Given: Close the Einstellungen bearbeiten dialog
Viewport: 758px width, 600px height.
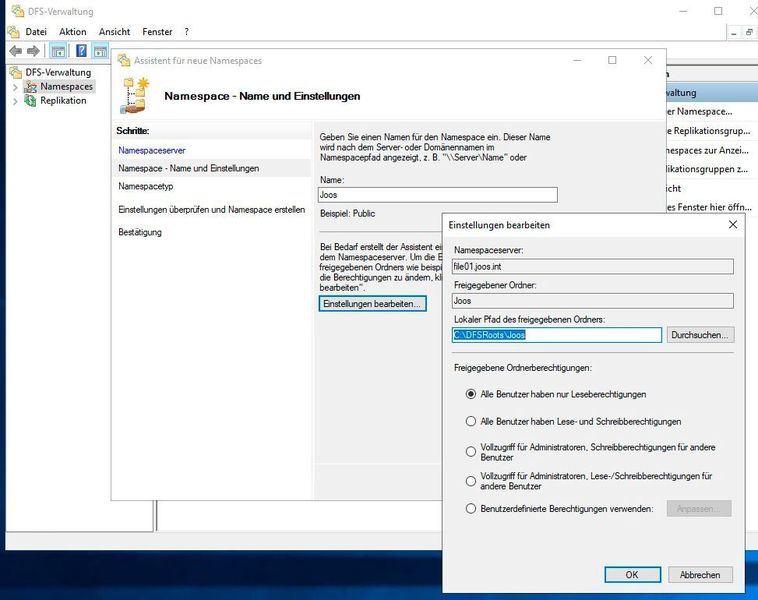Looking at the screenshot, I should [x=733, y=224].
